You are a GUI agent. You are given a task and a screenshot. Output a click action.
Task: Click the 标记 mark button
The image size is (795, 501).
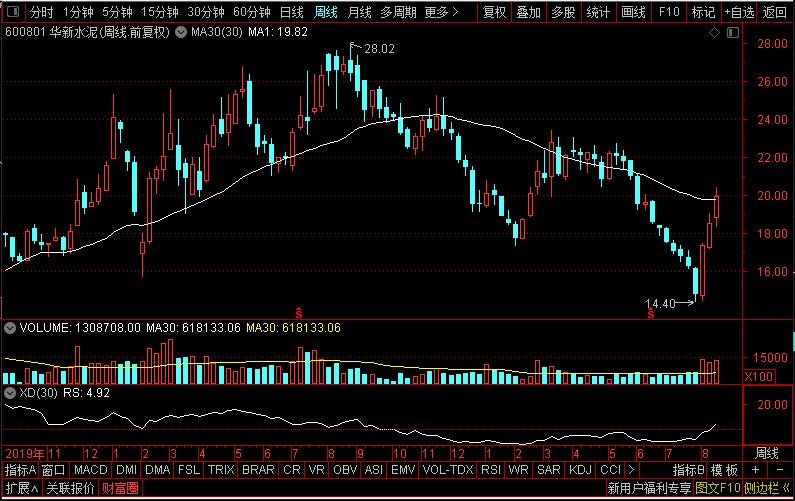[703, 12]
